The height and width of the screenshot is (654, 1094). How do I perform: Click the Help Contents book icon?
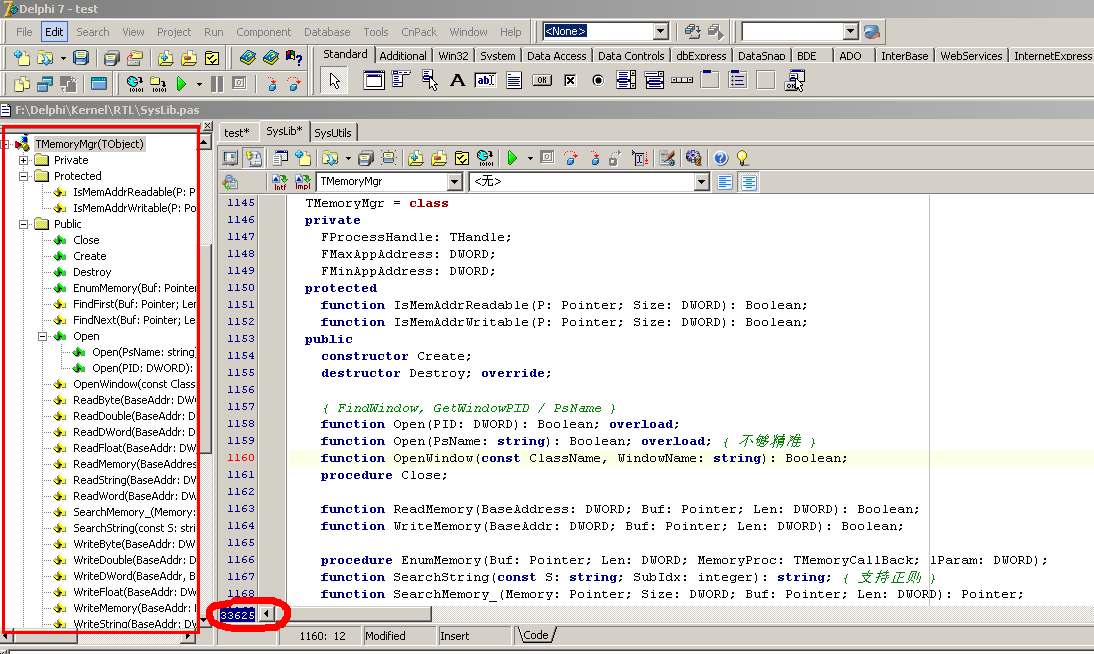point(248,58)
